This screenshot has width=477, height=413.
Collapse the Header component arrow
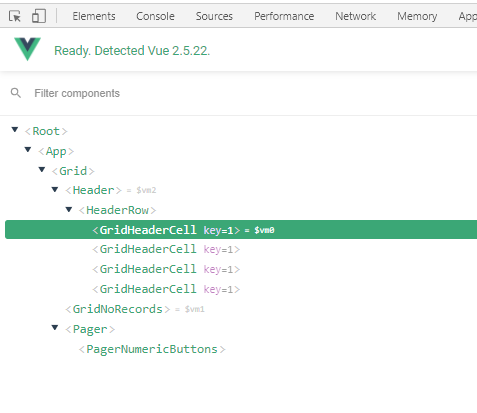click(x=55, y=190)
